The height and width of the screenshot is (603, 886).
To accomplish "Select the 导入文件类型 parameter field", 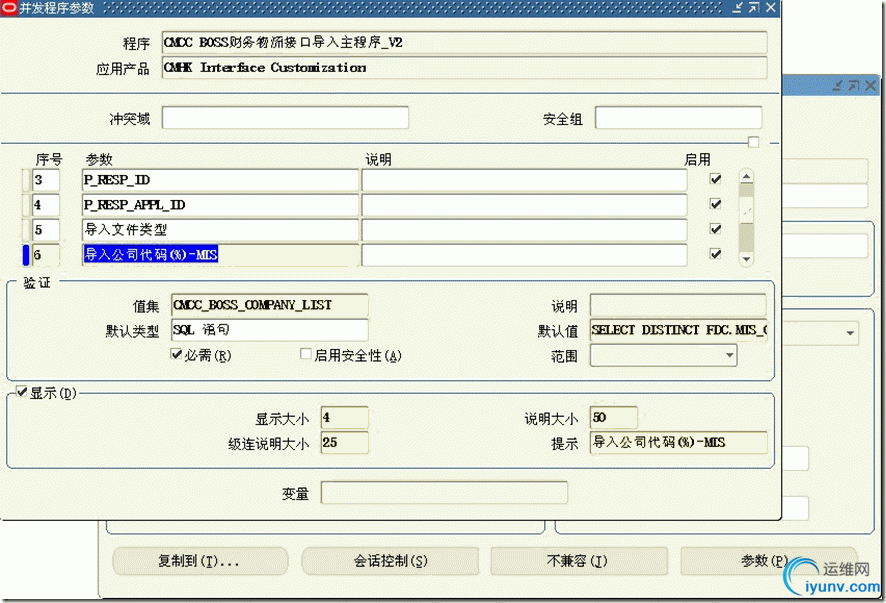I will pos(220,229).
